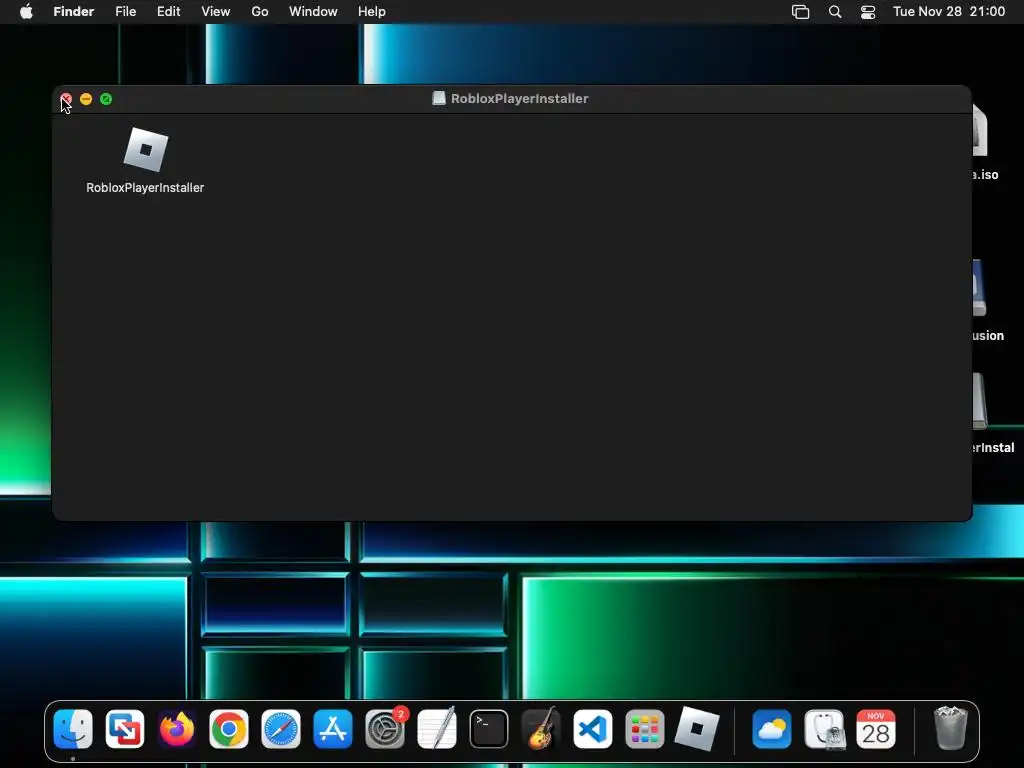Open Launchpad from the Dock
This screenshot has height=768, width=1024.
[645, 729]
